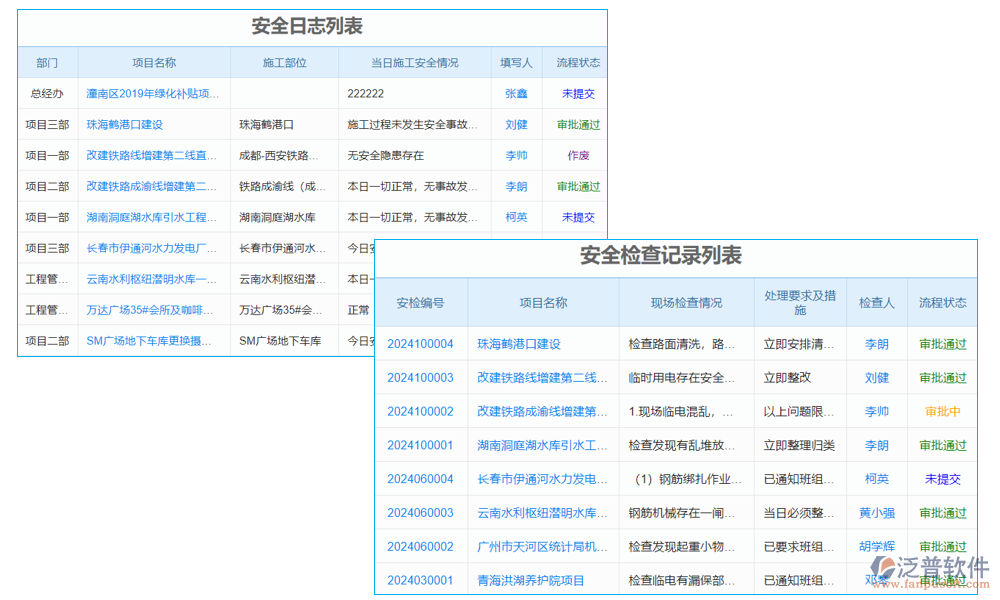Click inspector 胡学辉 in check records
The height and width of the screenshot is (600, 1000).
click(x=877, y=546)
